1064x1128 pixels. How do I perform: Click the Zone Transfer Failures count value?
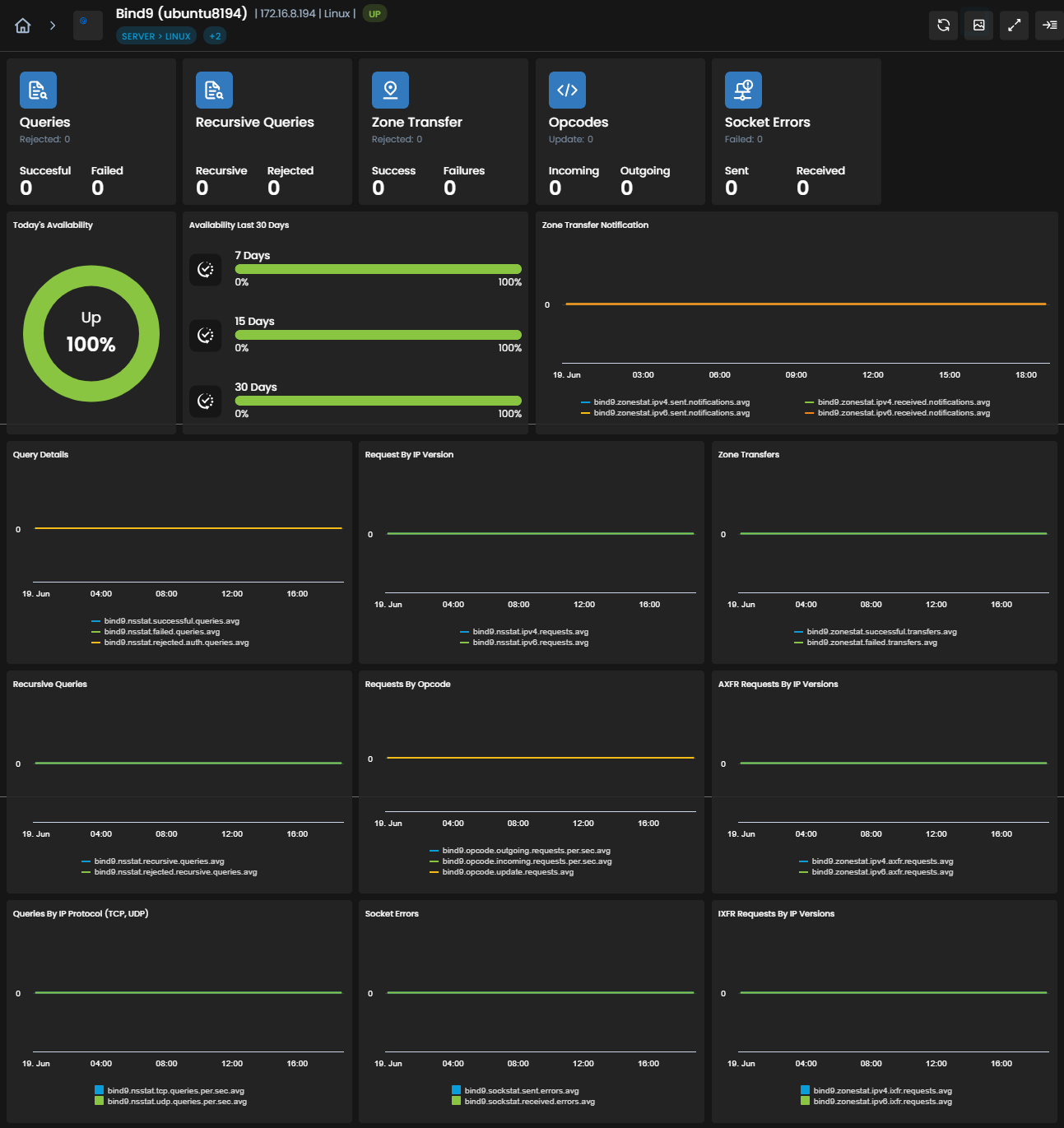pyautogui.click(x=450, y=188)
